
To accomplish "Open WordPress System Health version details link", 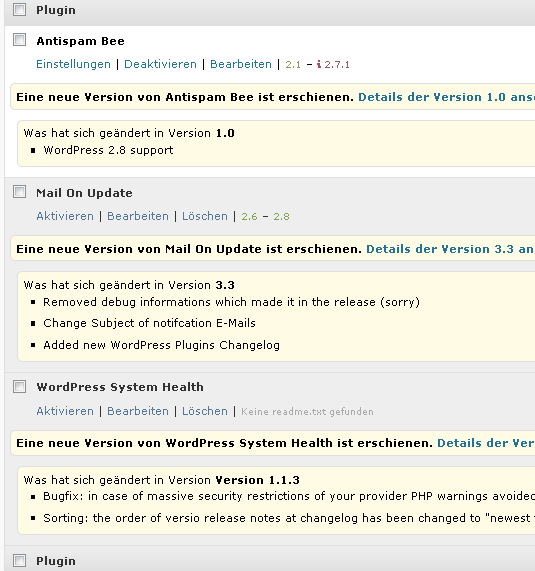I will tap(486, 443).
